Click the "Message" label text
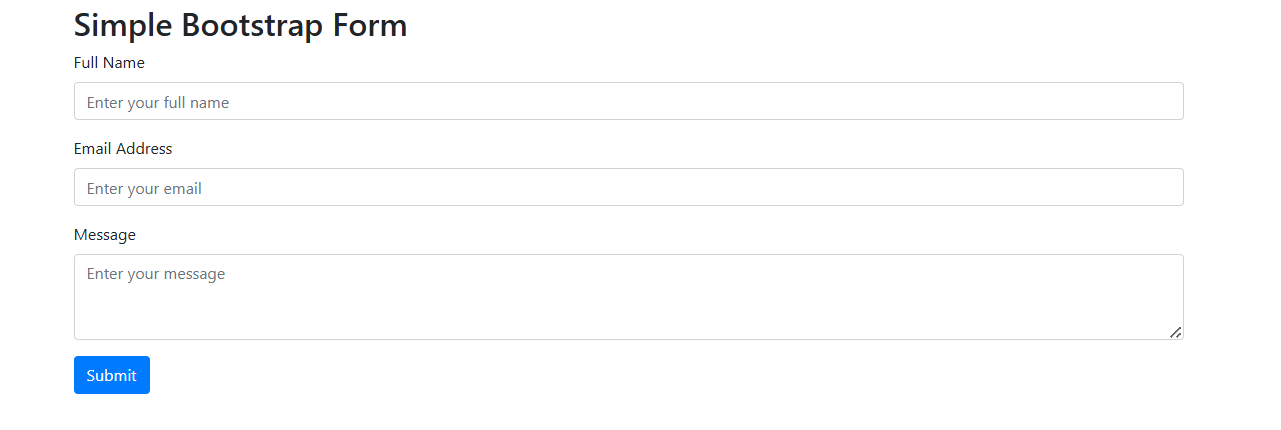The width and height of the screenshot is (1281, 430). (x=105, y=235)
